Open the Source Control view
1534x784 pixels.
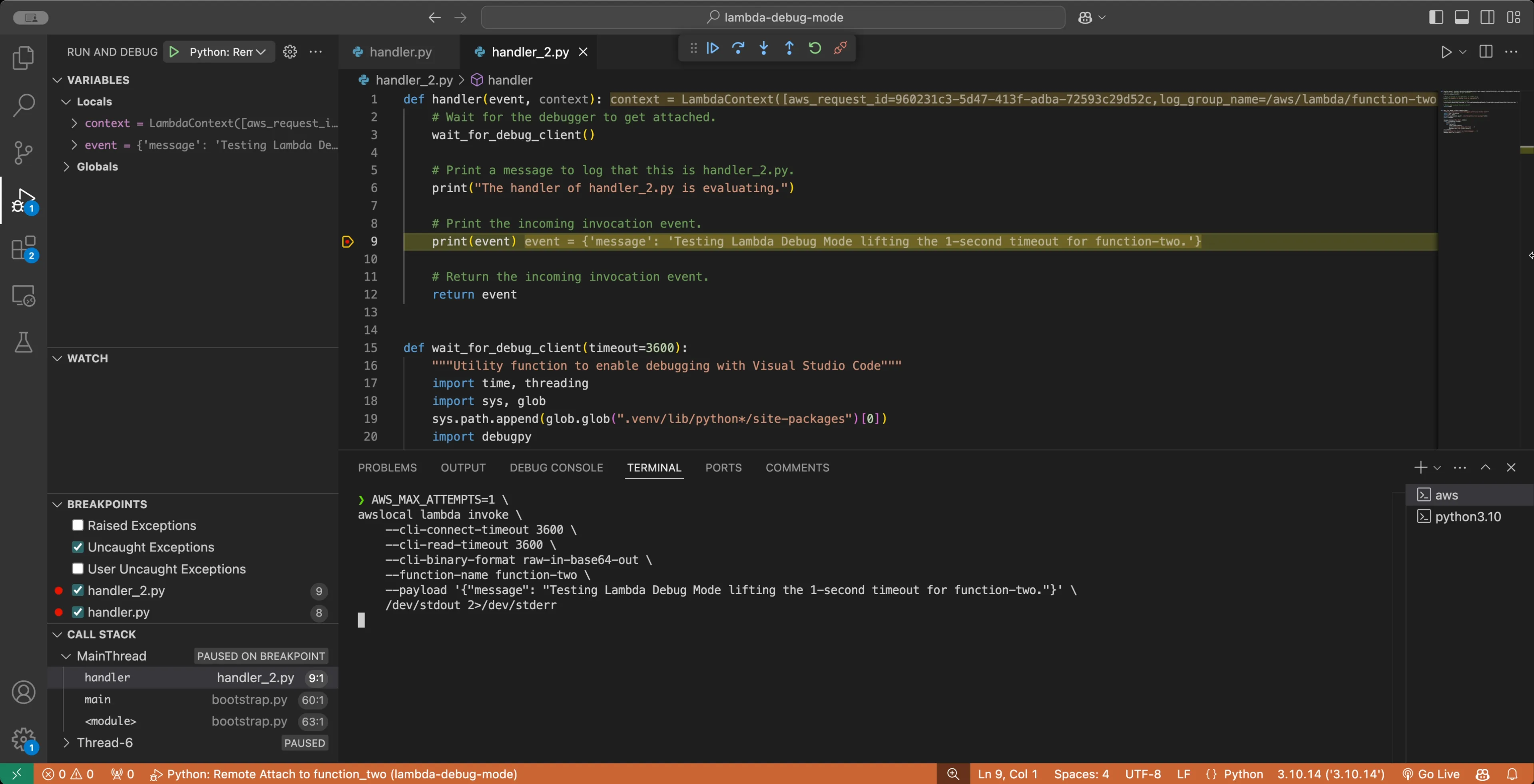point(23,152)
